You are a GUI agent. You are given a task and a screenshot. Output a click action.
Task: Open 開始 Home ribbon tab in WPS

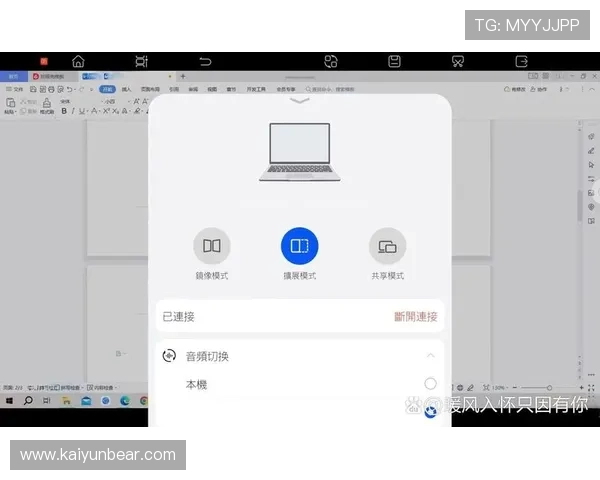click(x=107, y=89)
